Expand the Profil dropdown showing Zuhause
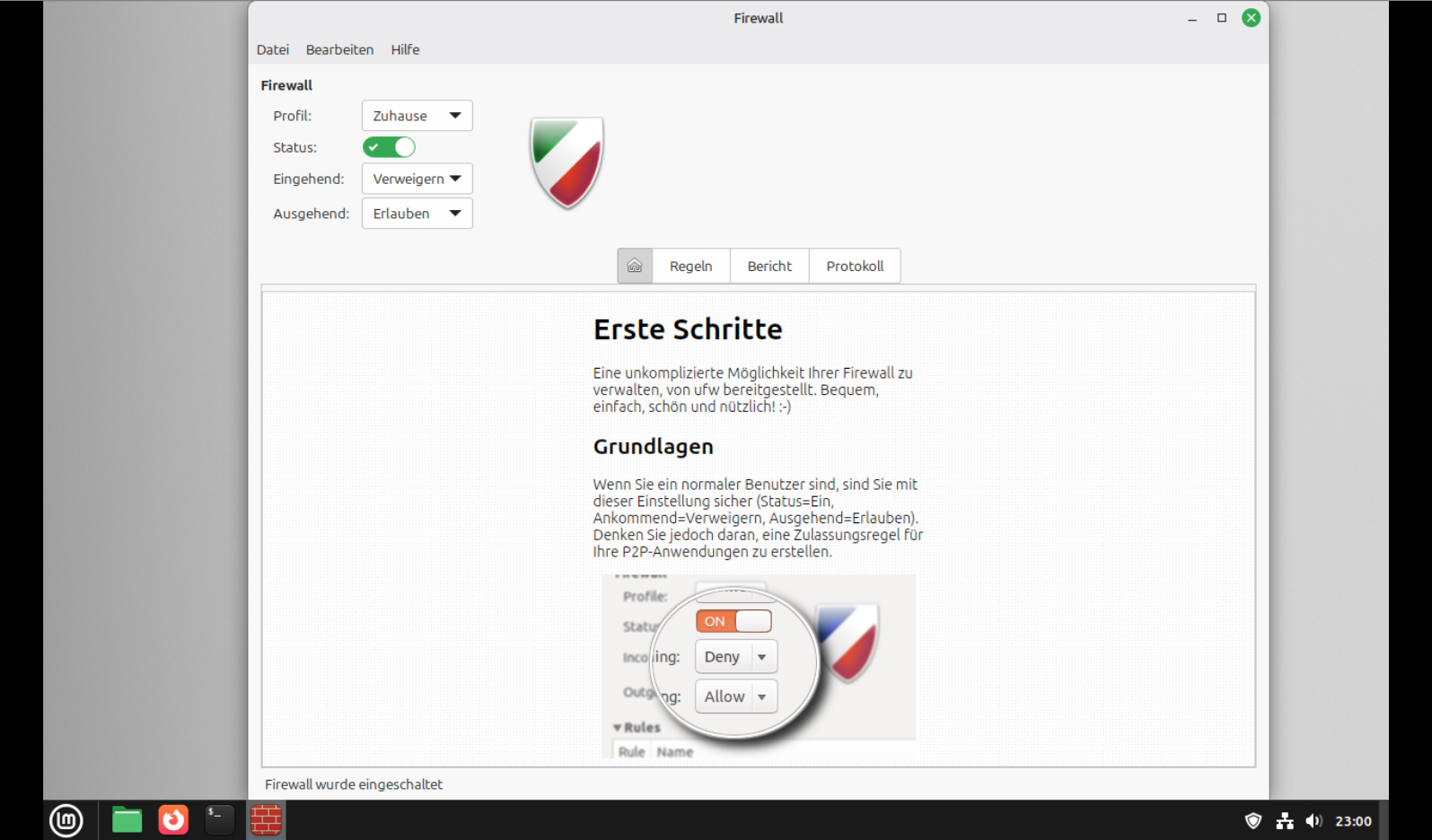Image resolution: width=1432 pixels, height=840 pixels. pyautogui.click(x=417, y=116)
